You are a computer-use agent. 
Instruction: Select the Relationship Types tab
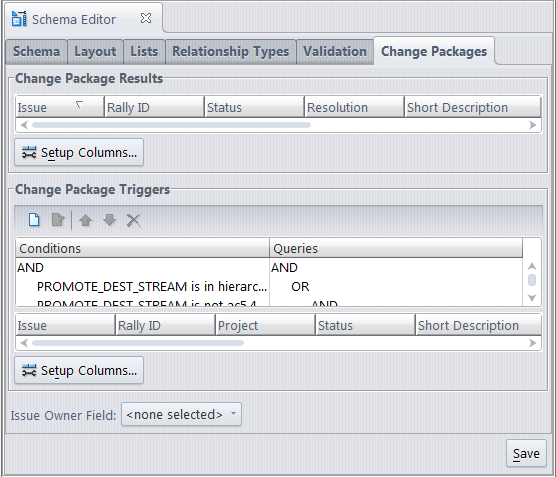(x=230, y=52)
